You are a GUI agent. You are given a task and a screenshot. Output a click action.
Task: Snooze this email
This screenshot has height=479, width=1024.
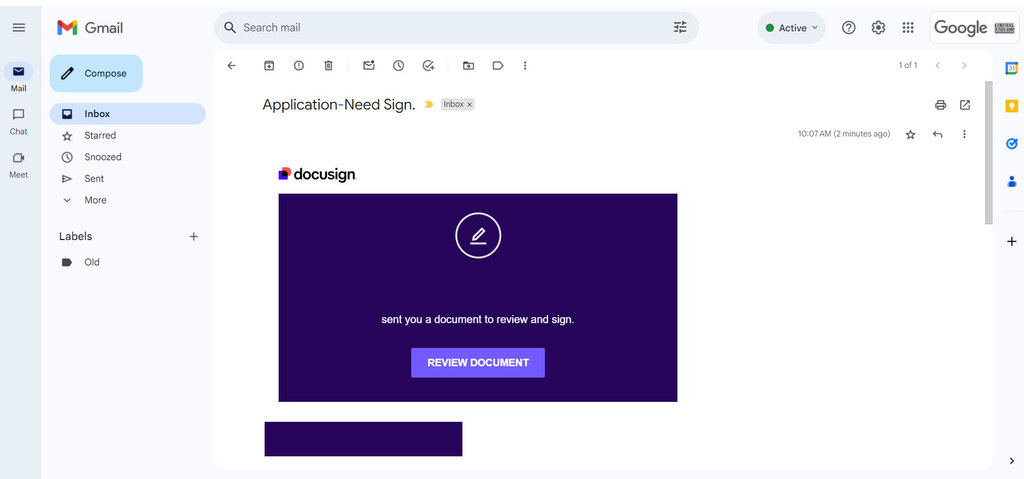[398, 65]
